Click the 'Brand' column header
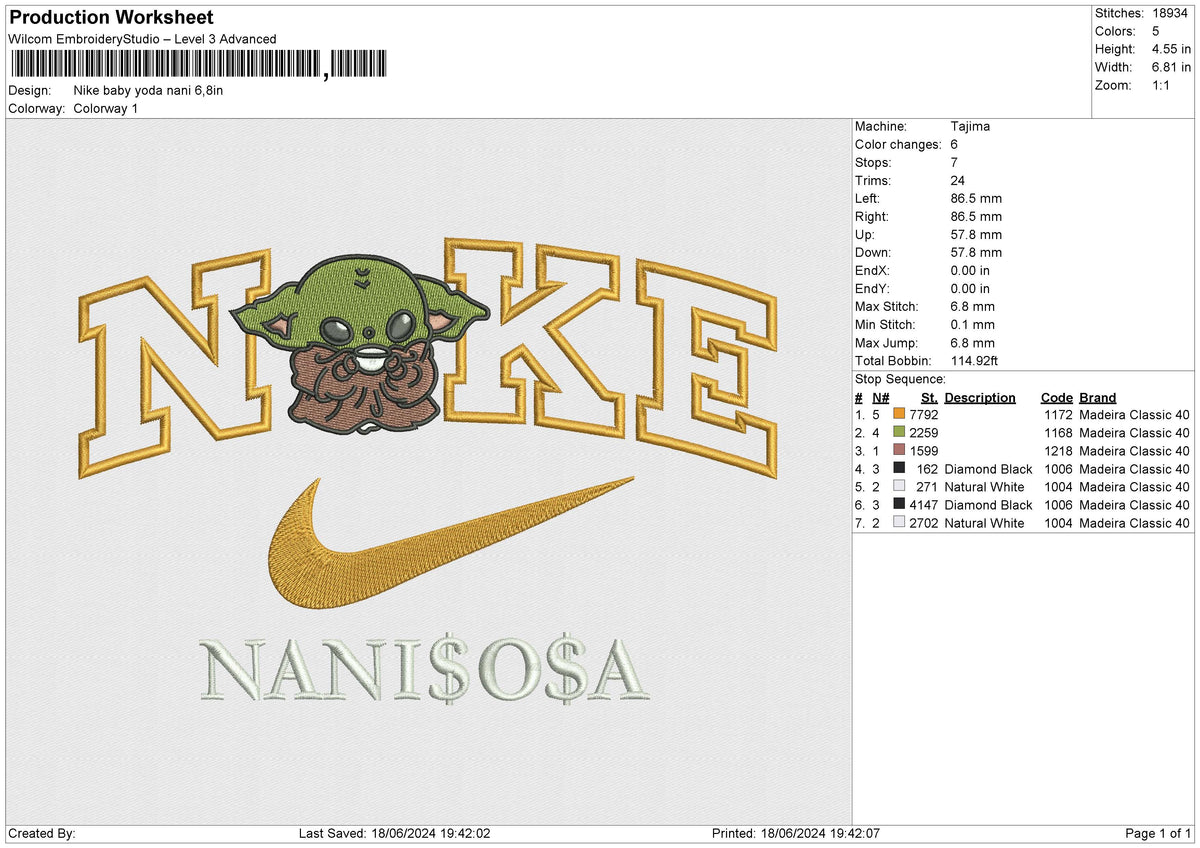Image resolution: width=1200 pixels, height=848 pixels. 1098,398
